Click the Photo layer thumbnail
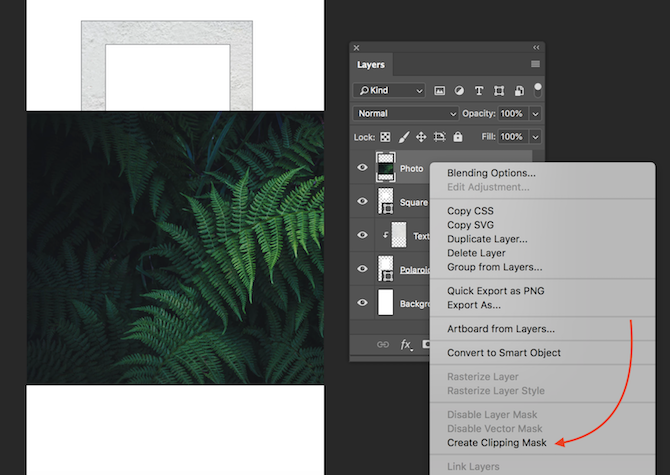This screenshot has height=475, width=670. (x=385, y=168)
